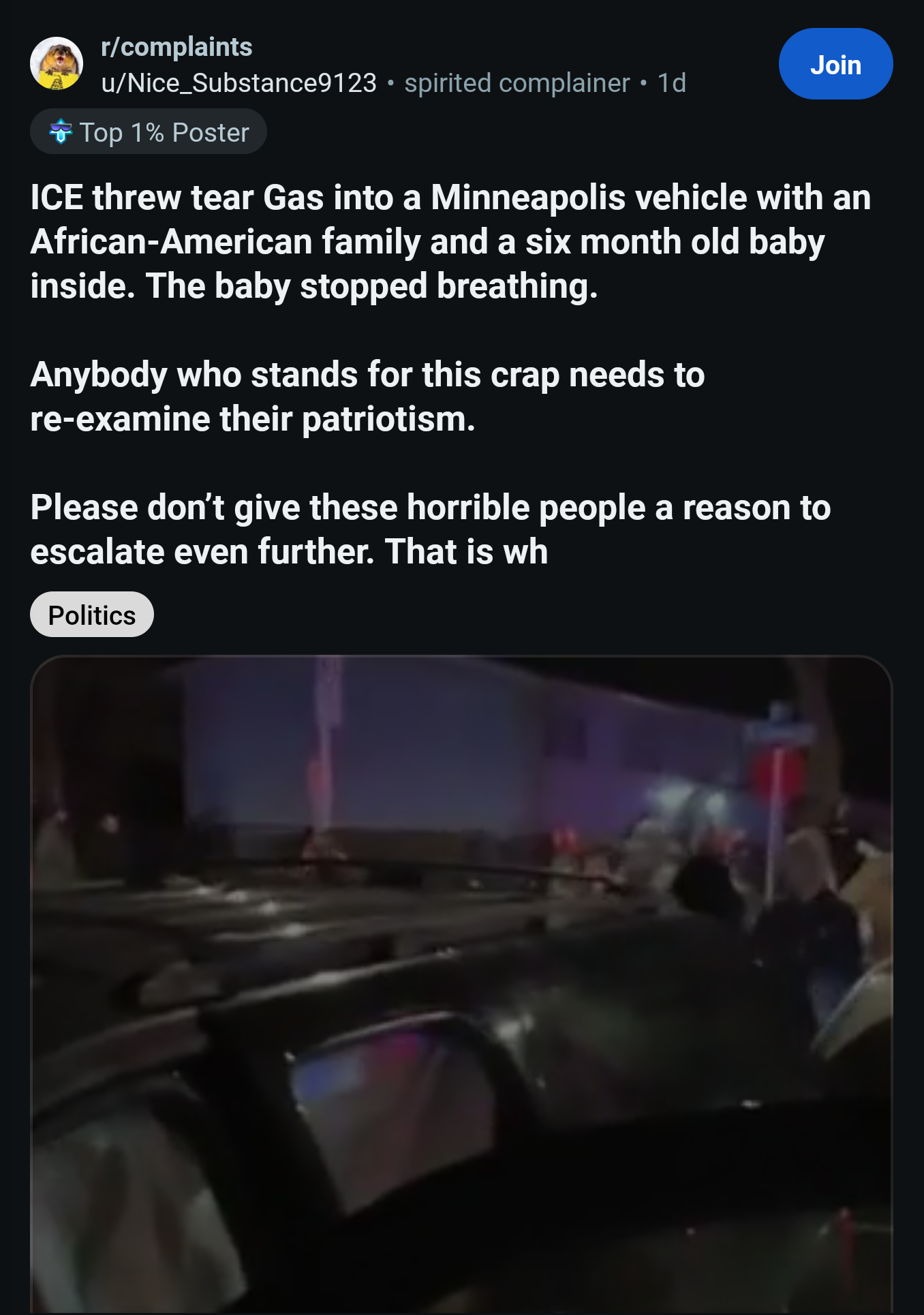This screenshot has width=924, height=1315.
Task: Click "Please don't give these horrible people" line
Action: (431, 508)
